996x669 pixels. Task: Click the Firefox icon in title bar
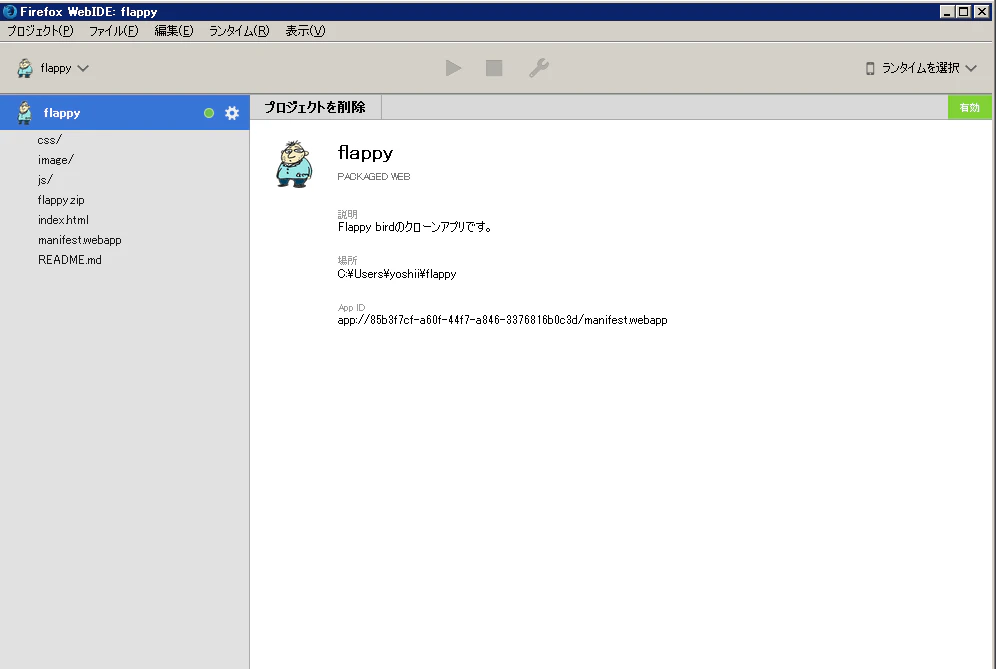(10, 11)
